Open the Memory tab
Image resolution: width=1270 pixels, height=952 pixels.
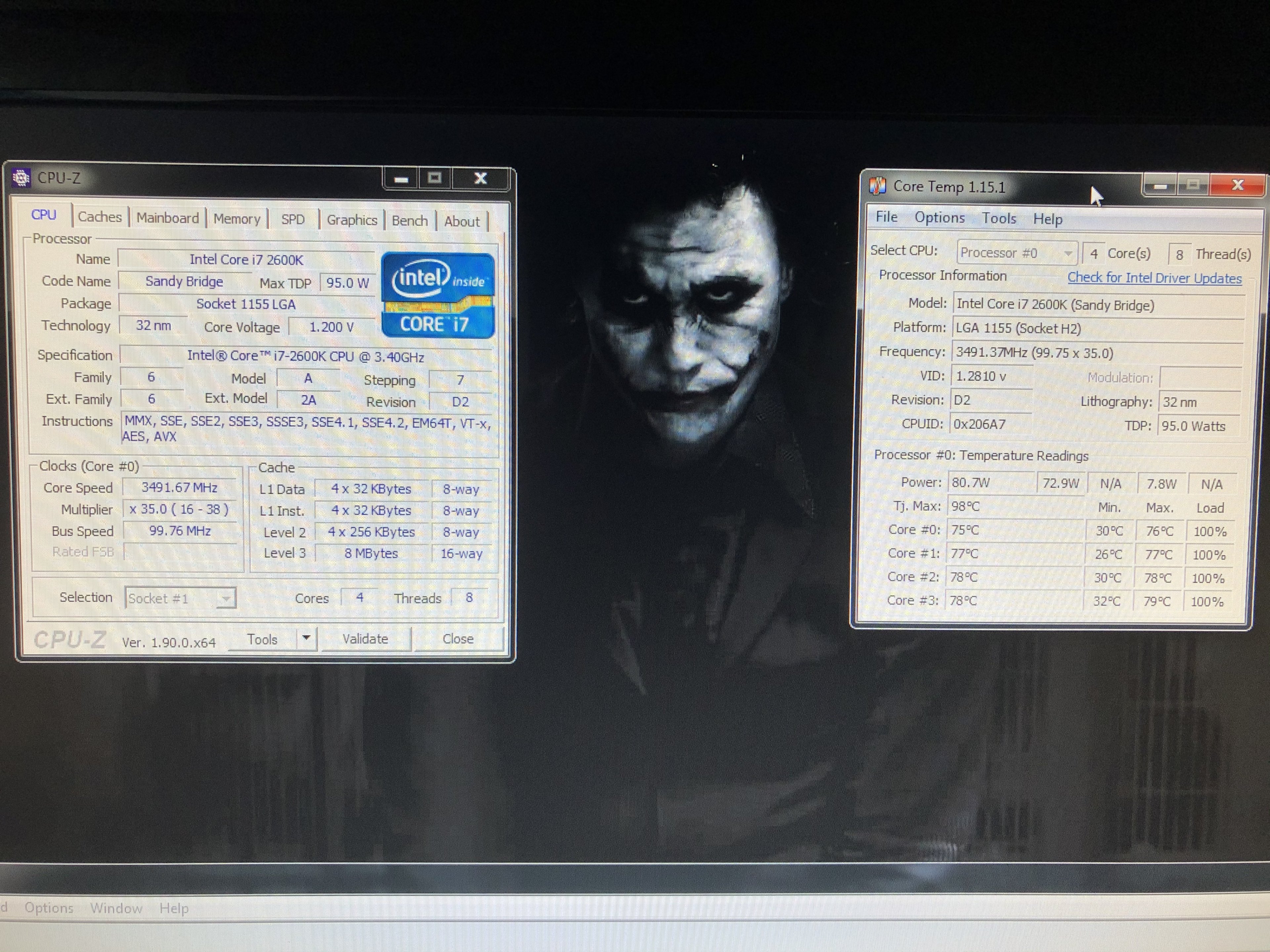pyautogui.click(x=236, y=218)
